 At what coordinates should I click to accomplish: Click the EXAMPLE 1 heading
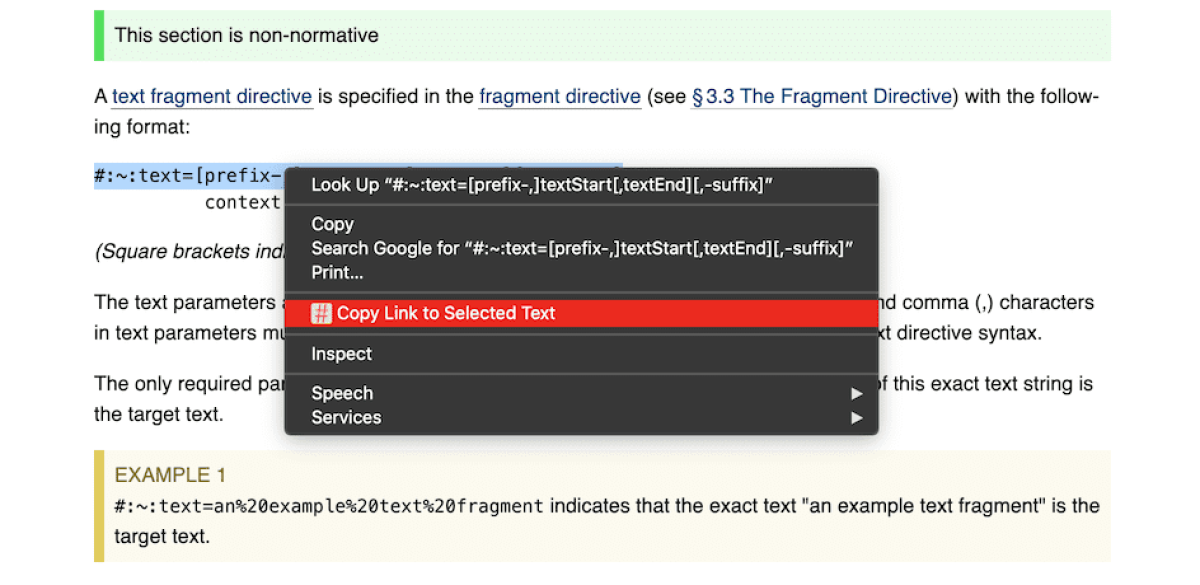[x=163, y=475]
